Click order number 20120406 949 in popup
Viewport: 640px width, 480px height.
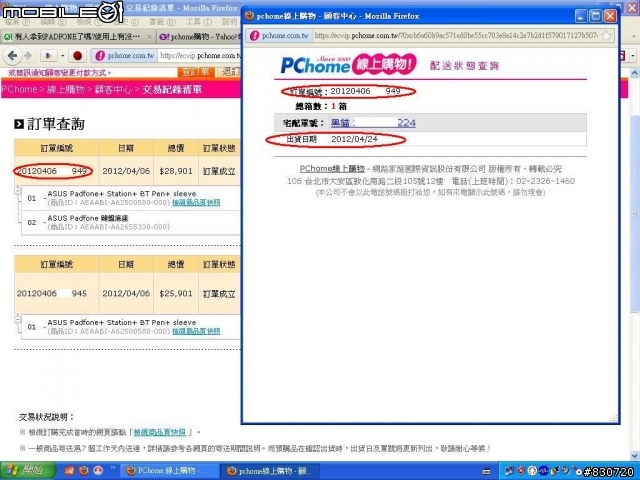pyautogui.click(x=365, y=91)
